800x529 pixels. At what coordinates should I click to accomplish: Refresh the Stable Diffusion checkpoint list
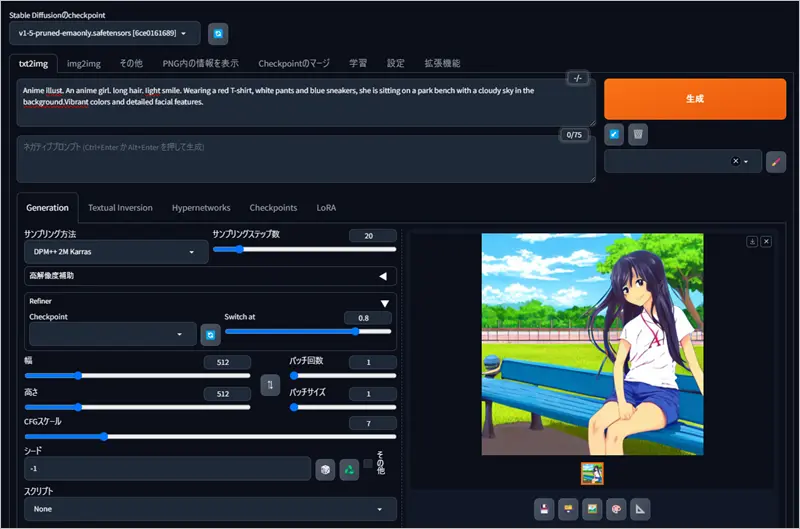218,34
